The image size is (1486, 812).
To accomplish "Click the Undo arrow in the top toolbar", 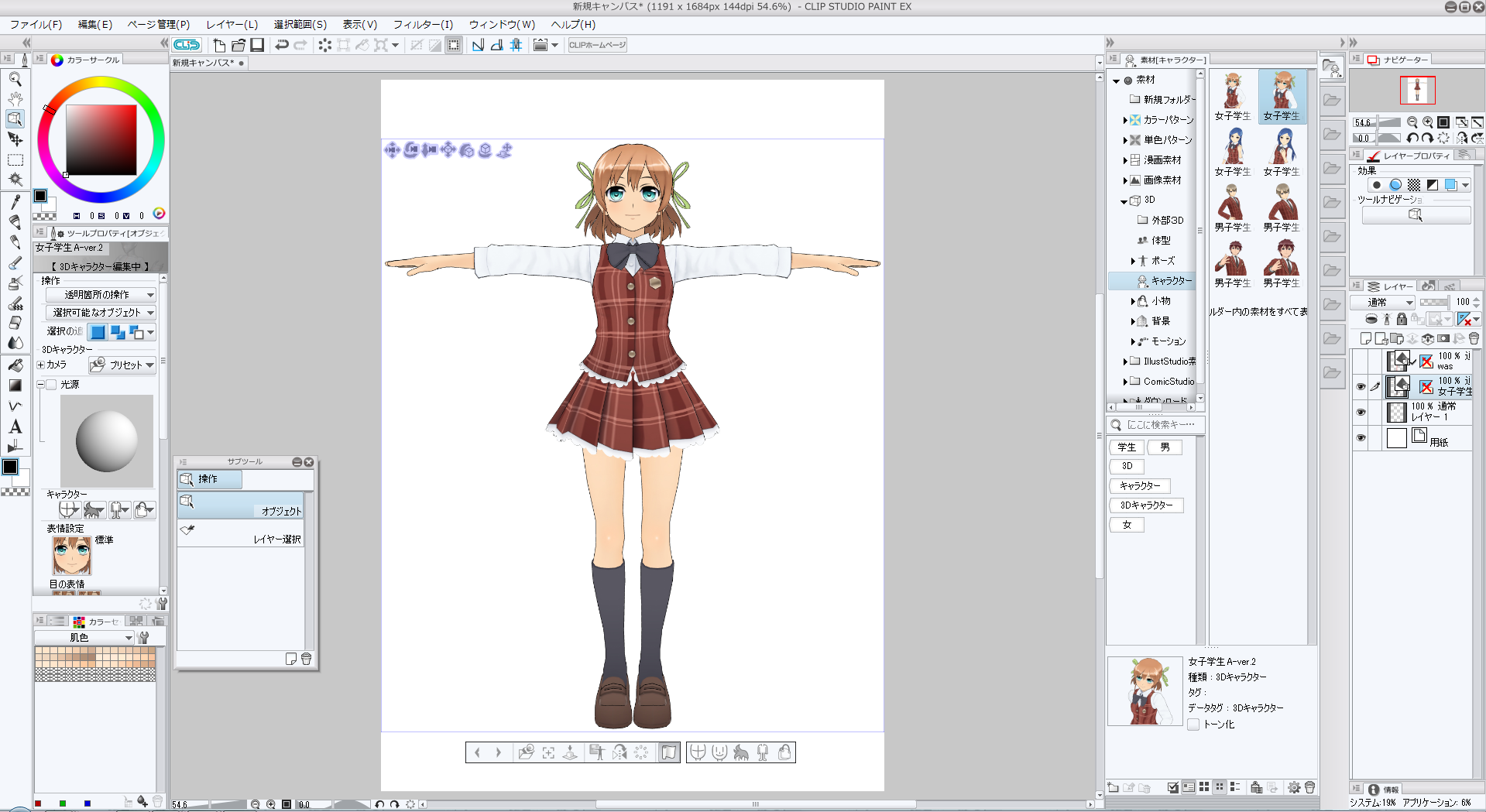I will 282,45.
